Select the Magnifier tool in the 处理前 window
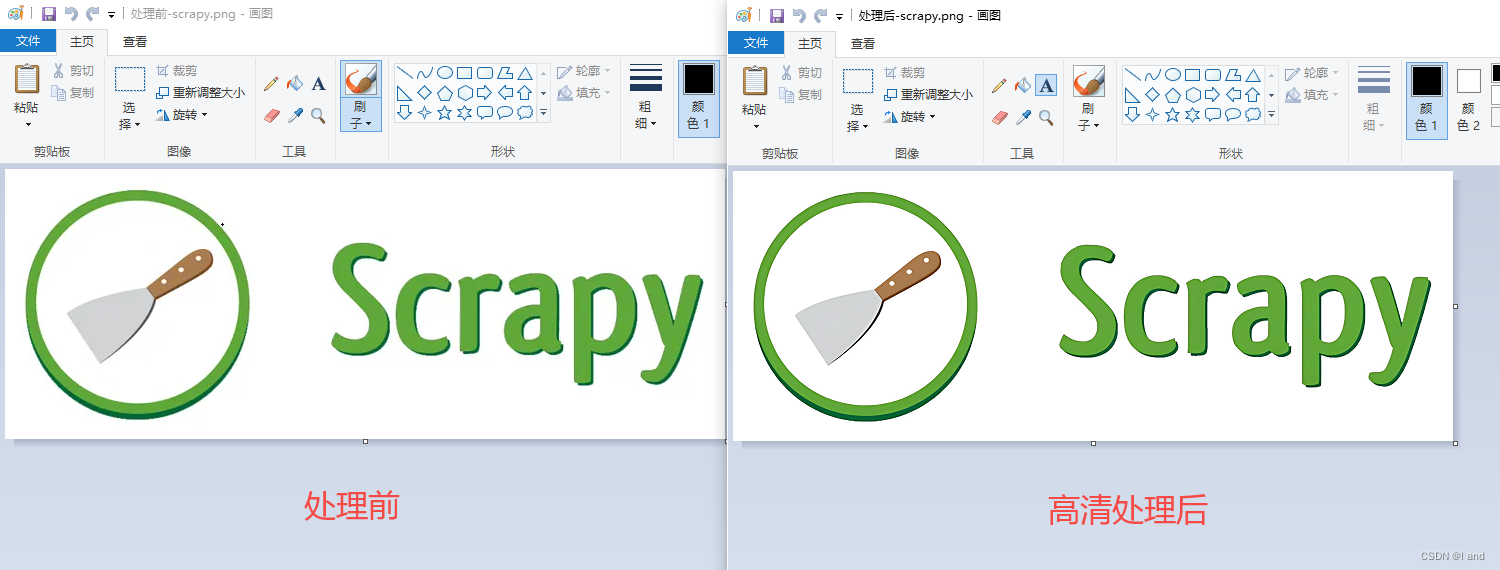This screenshot has width=1500, height=570. [x=318, y=116]
